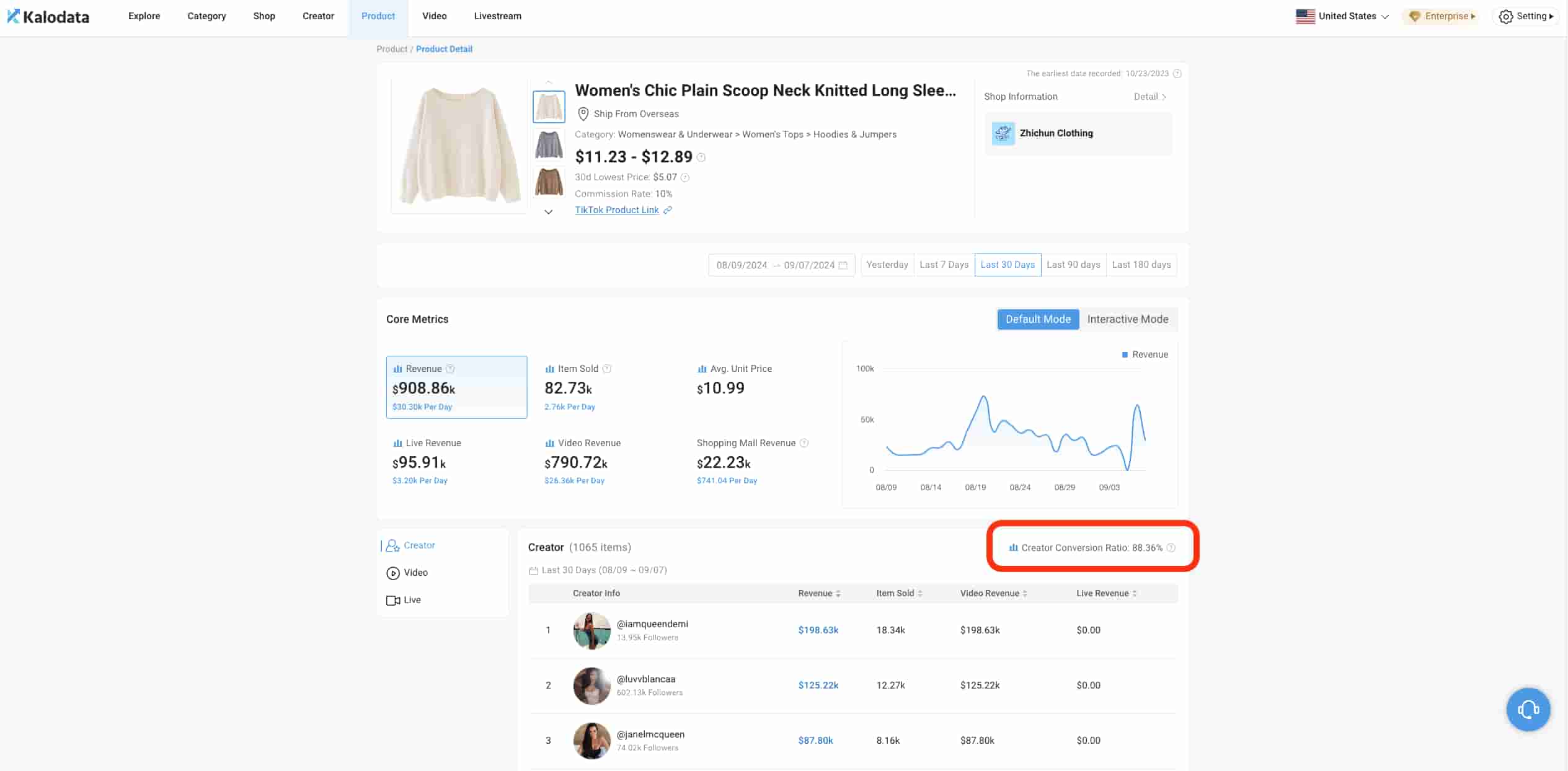Switch to Video in the side list
The image size is (1568, 771).
[415, 573]
